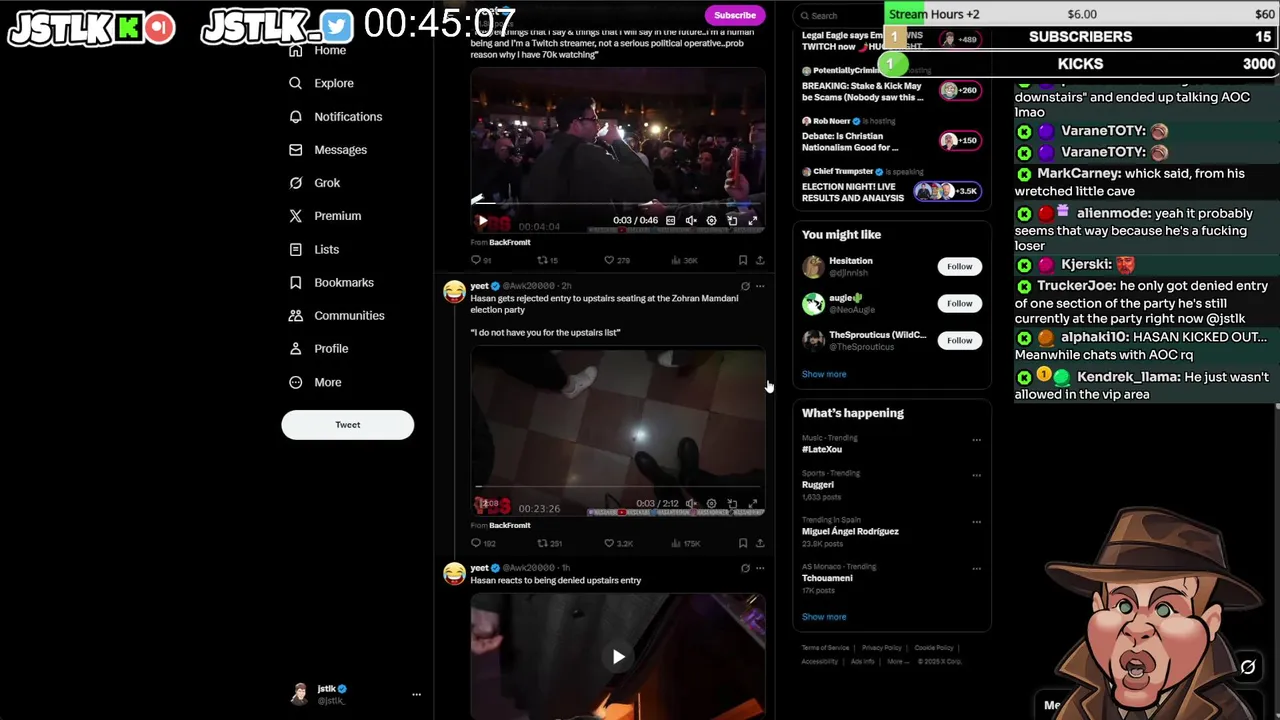Open jstlk account switcher ellipsis

[x=416, y=694]
